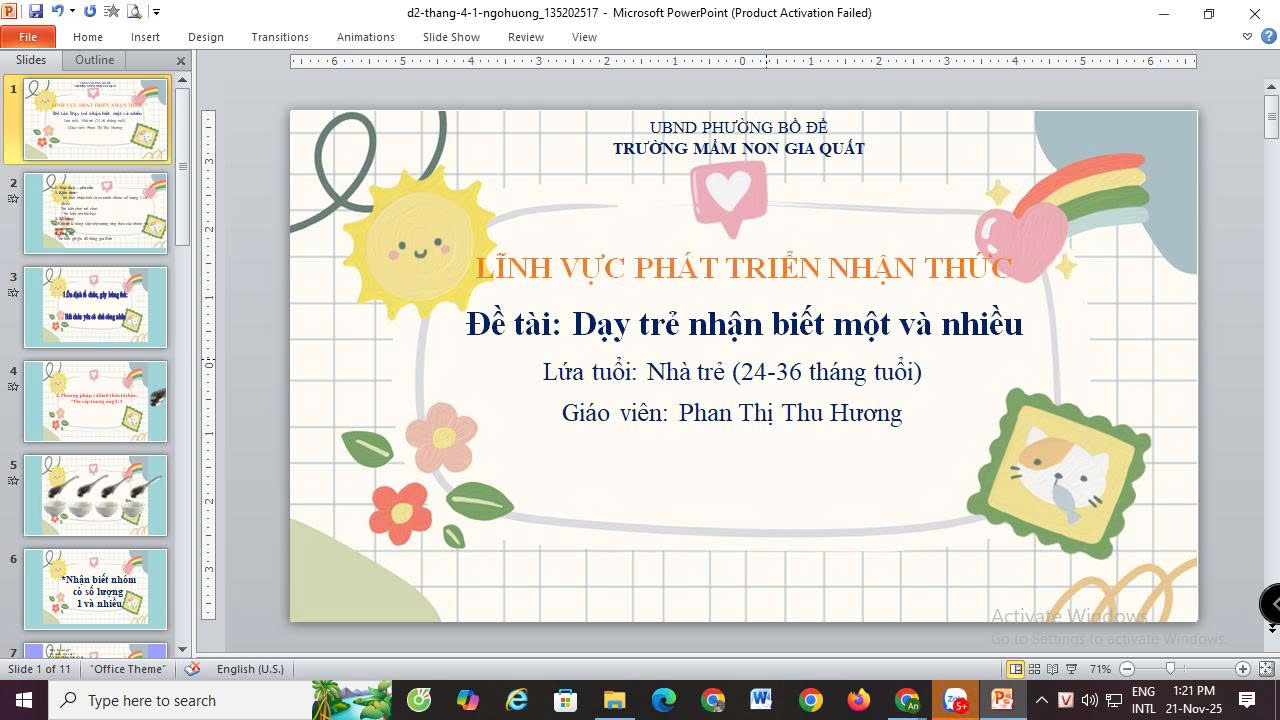This screenshot has width=1280, height=720.
Task: Click the English (U.S.) language button
Action: pos(250,669)
